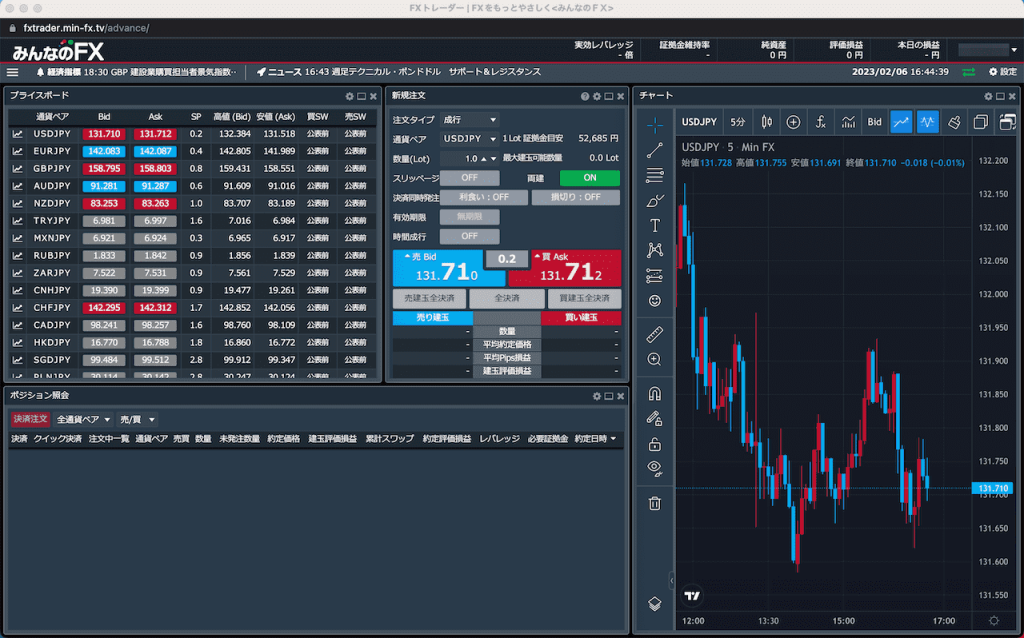Select the pattern drawing tool
1024x638 pixels.
[x=654, y=250]
